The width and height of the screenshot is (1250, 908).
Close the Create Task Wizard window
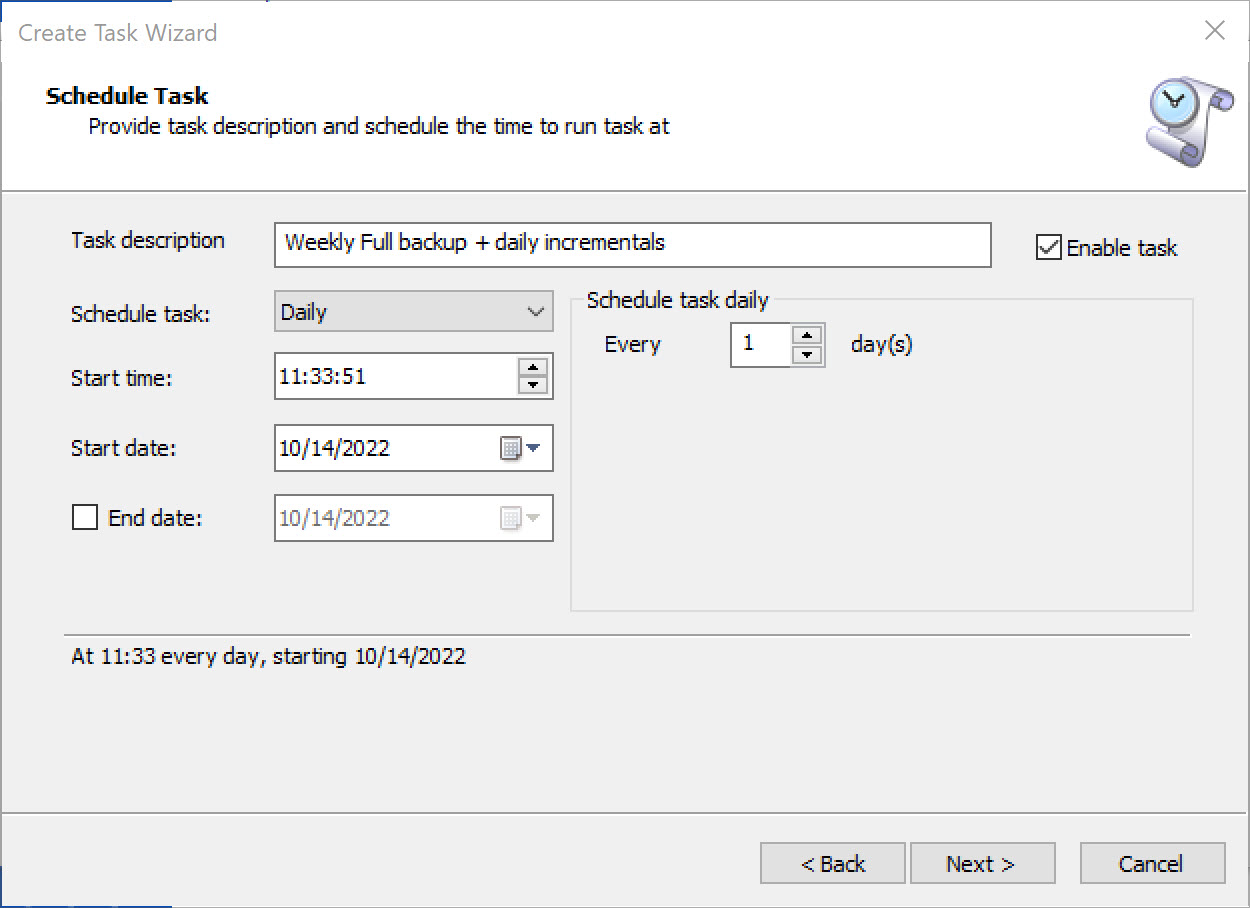click(1214, 31)
